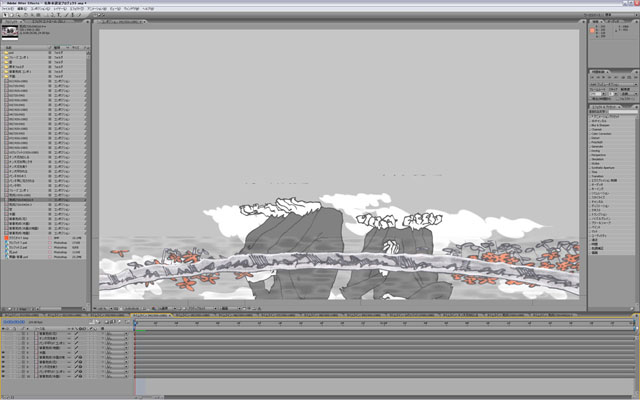Switch to the Audio tab beside Info
The height and width of the screenshot is (400, 640).
coord(614,21)
